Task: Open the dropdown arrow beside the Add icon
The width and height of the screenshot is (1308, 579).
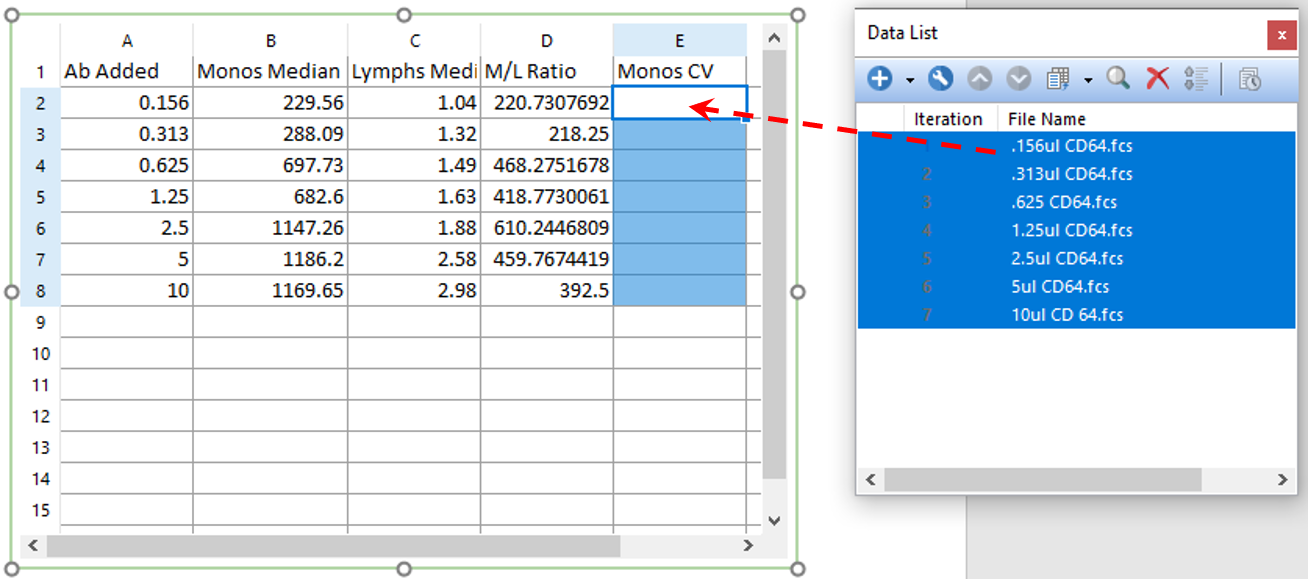Action: click(910, 80)
